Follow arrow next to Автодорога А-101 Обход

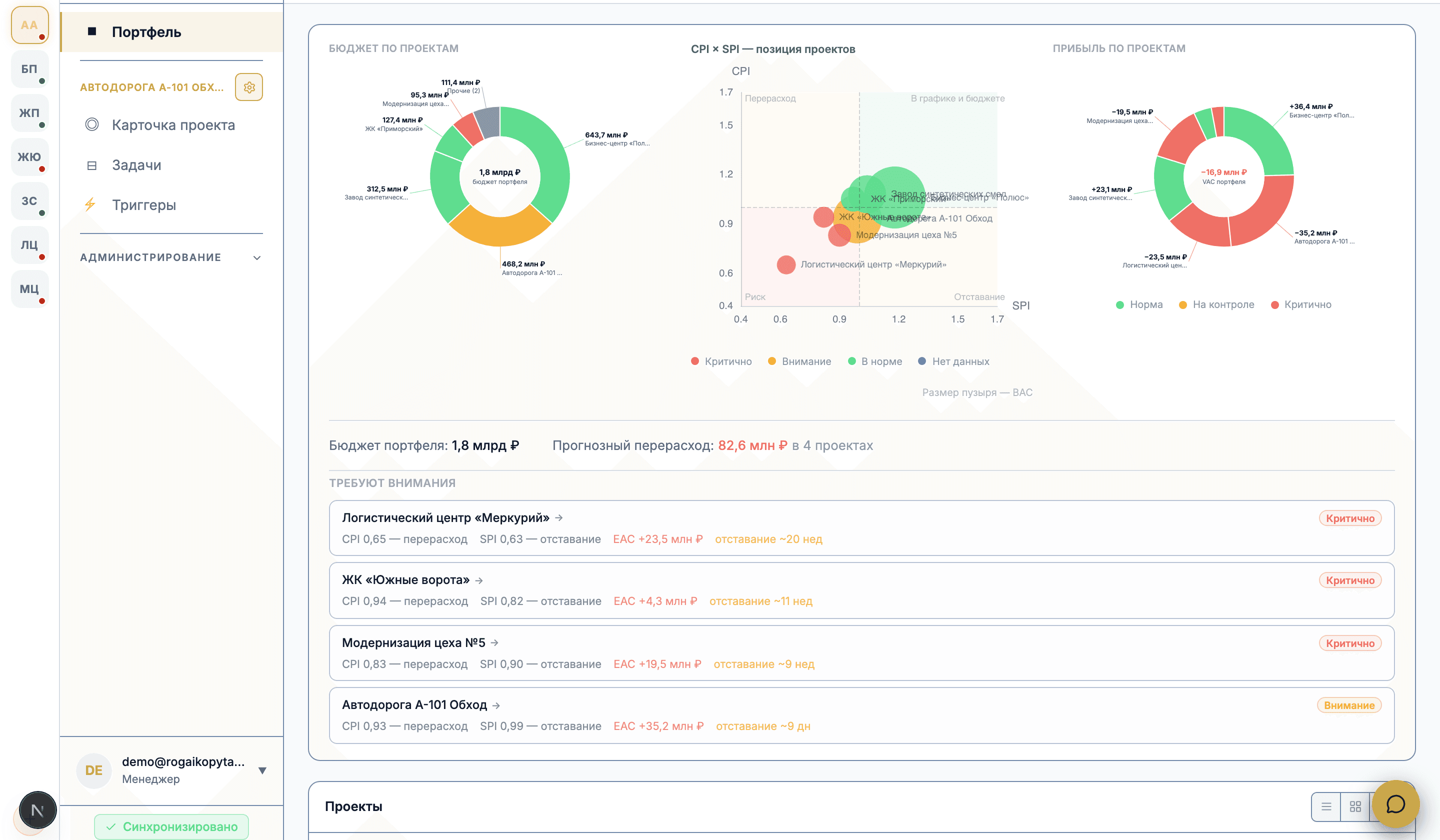(x=496, y=705)
